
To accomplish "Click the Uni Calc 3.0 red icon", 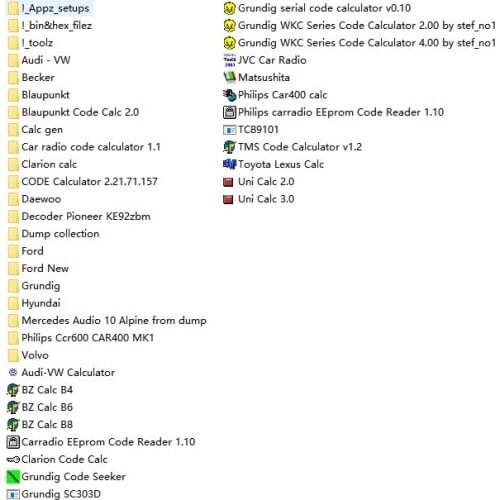I will [x=228, y=199].
